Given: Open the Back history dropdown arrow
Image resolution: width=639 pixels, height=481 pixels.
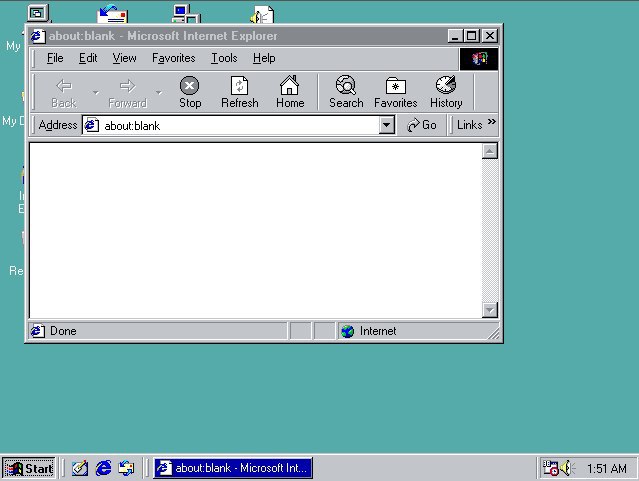Looking at the screenshot, I should pyautogui.click(x=96, y=93).
